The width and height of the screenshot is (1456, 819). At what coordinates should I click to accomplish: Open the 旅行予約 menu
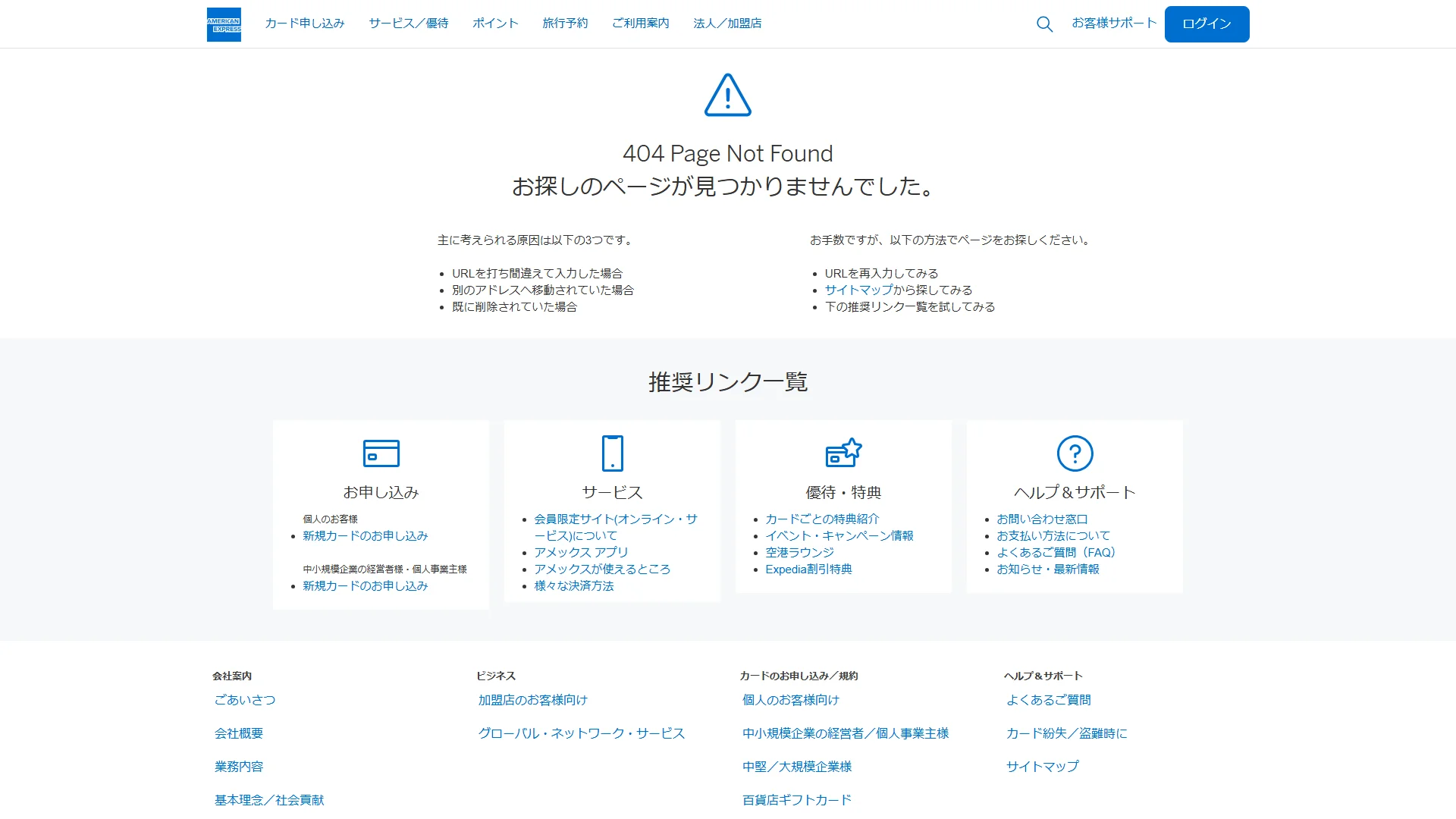click(x=565, y=24)
